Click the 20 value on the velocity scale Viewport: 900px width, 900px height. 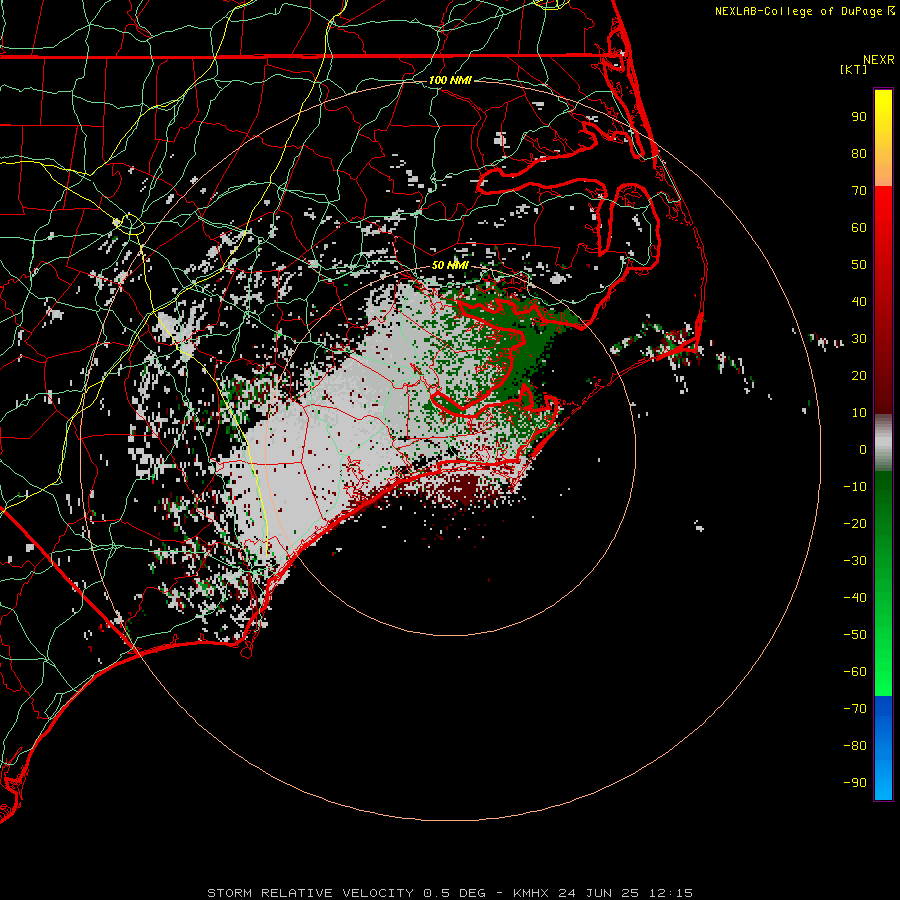click(859, 376)
